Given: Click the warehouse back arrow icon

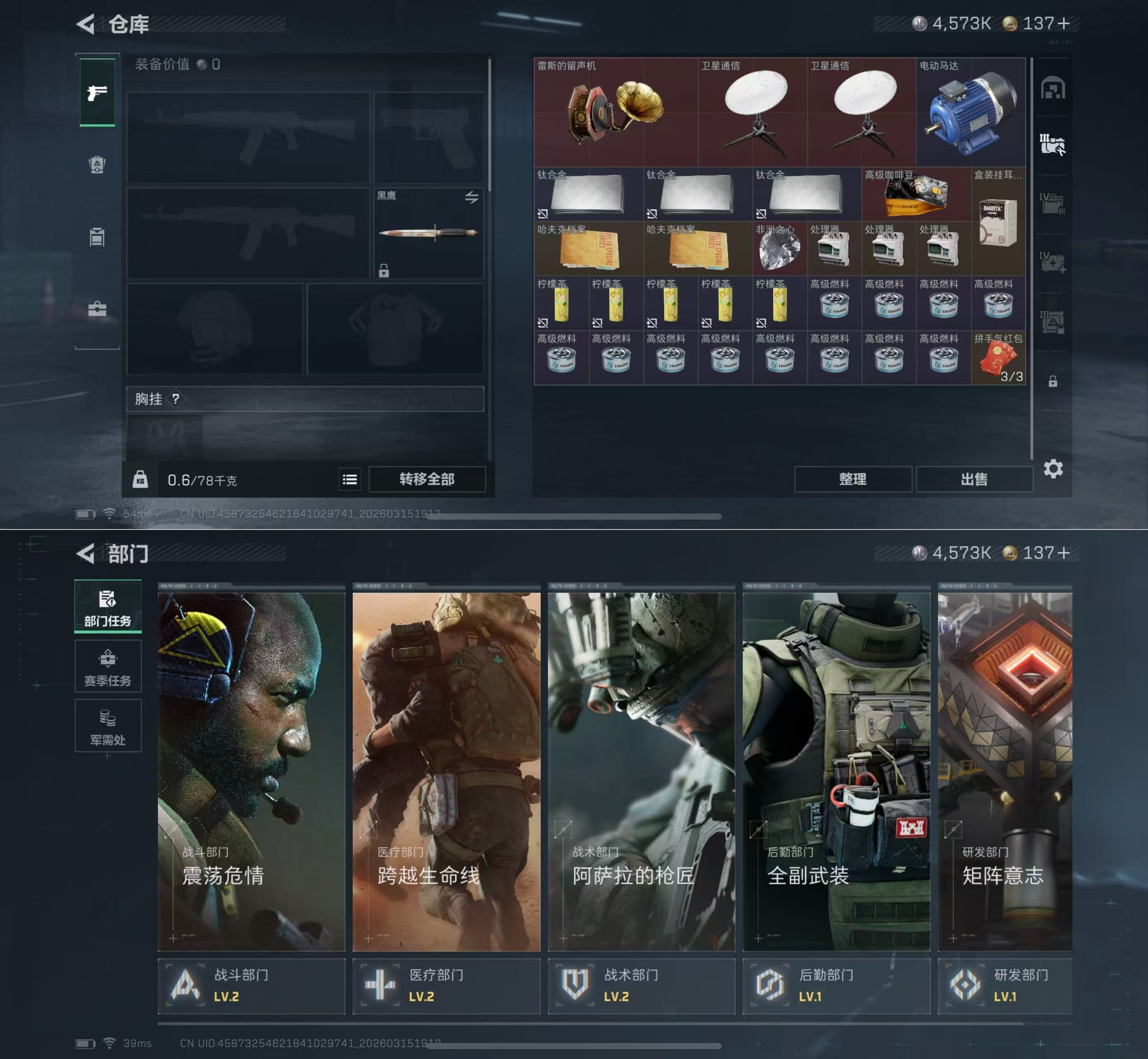Looking at the screenshot, I should (x=85, y=24).
